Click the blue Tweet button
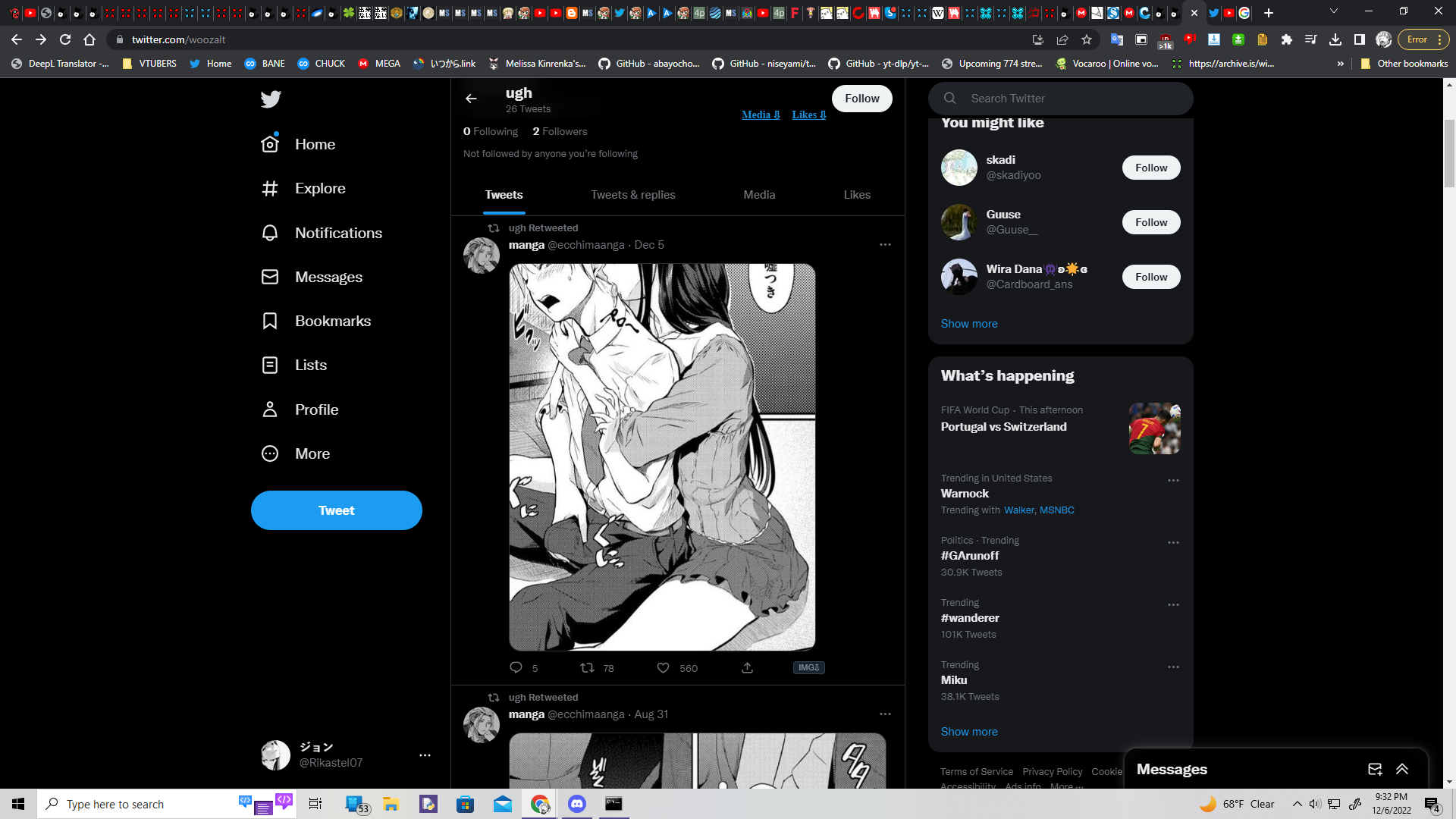Image resolution: width=1456 pixels, height=819 pixels. 336,510
